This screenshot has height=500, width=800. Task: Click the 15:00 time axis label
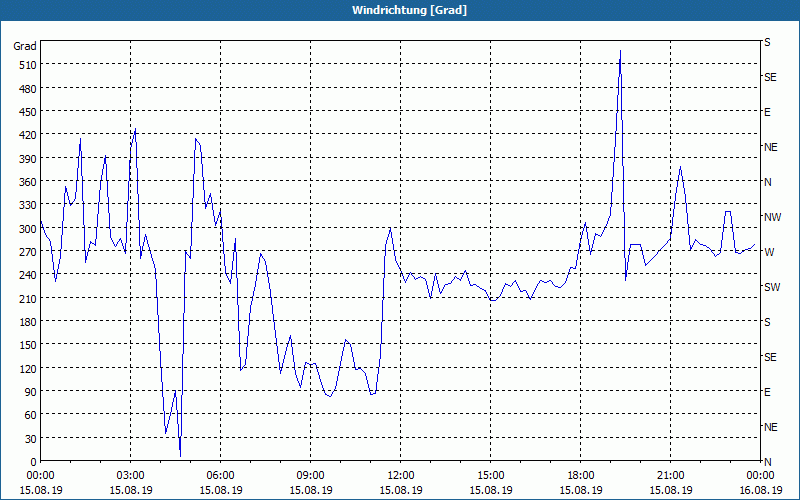tap(490, 476)
